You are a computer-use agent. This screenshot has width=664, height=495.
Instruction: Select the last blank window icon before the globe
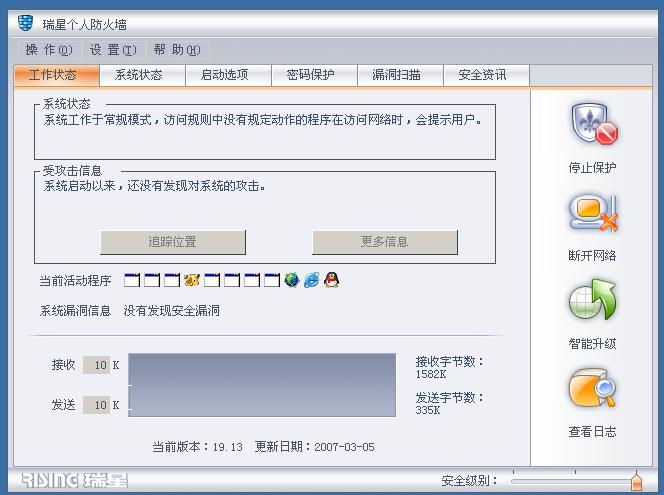pos(272,280)
